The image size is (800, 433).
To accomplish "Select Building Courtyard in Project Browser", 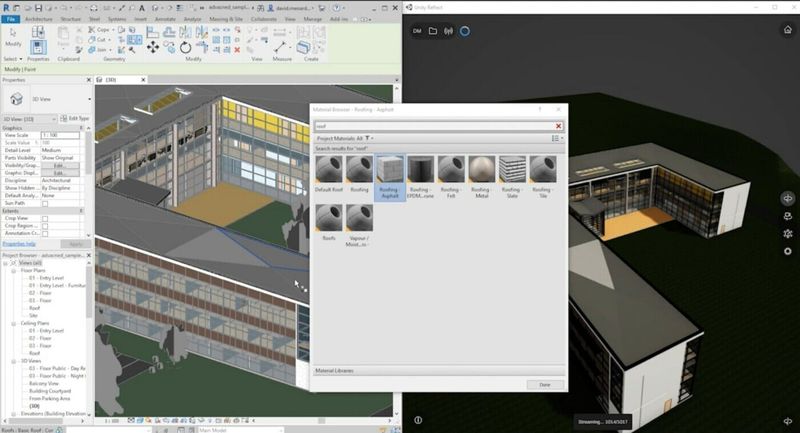I will (x=50, y=391).
